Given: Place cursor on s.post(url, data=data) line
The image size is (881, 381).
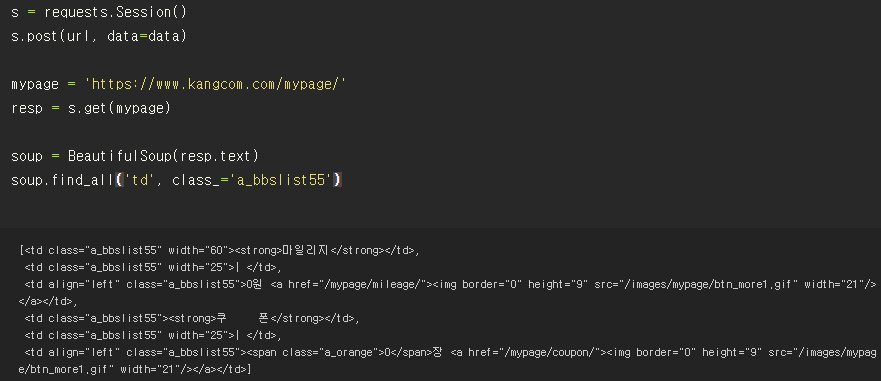Looking at the screenshot, I should click(98, 36).
